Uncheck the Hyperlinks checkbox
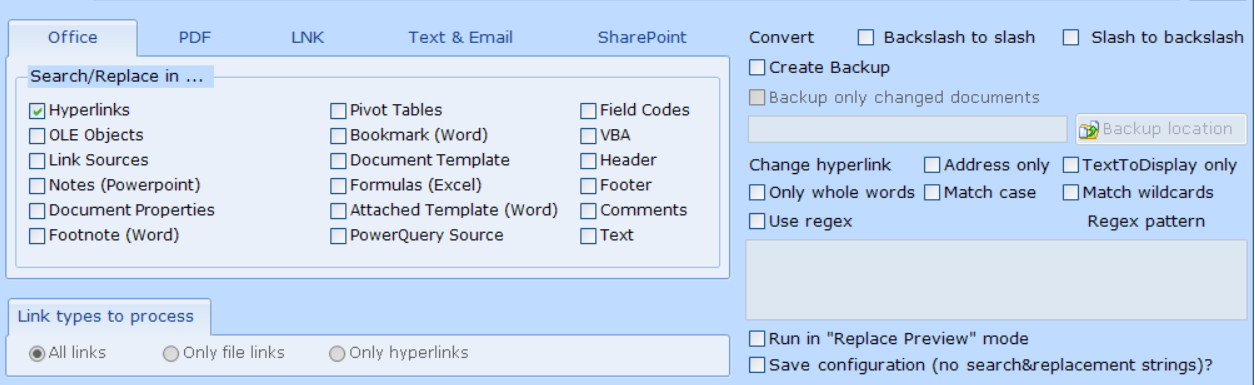The width and height of the screenshot is (1255, 385). [37, 111]
